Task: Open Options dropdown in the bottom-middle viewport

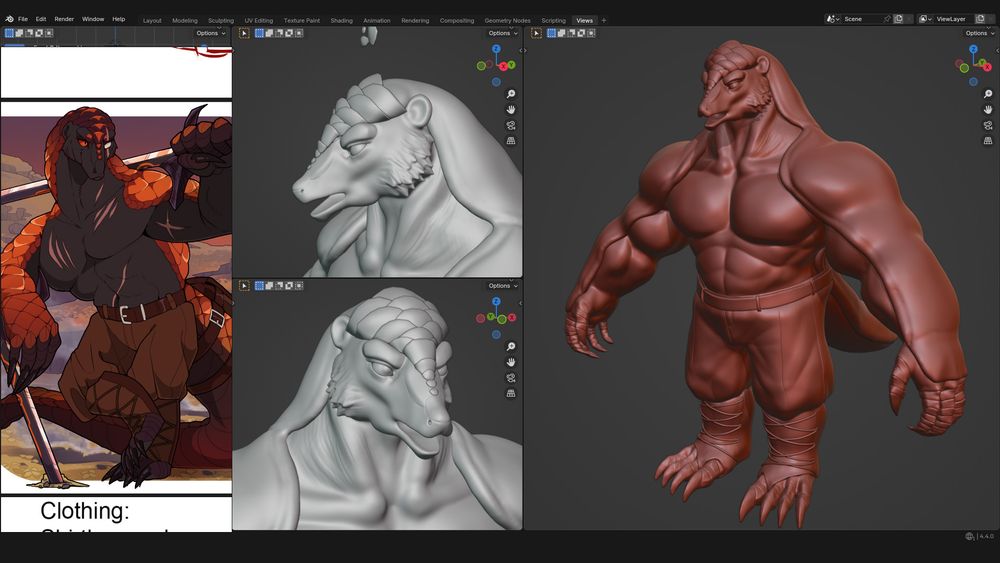Action: (x=503, y=286)
